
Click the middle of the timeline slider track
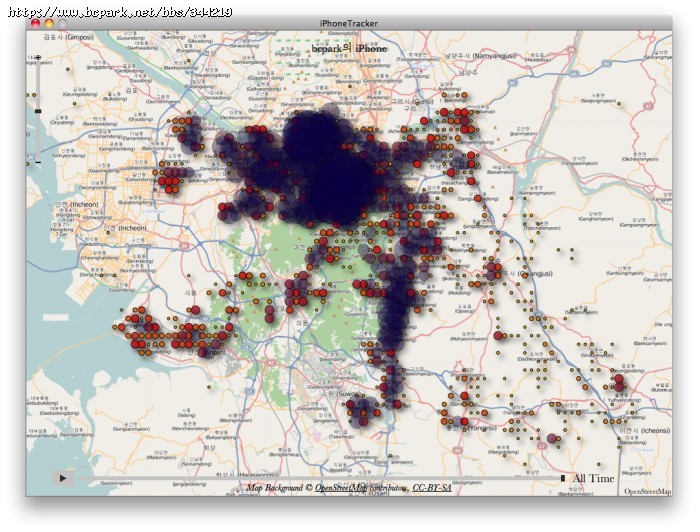coord(320,478)
